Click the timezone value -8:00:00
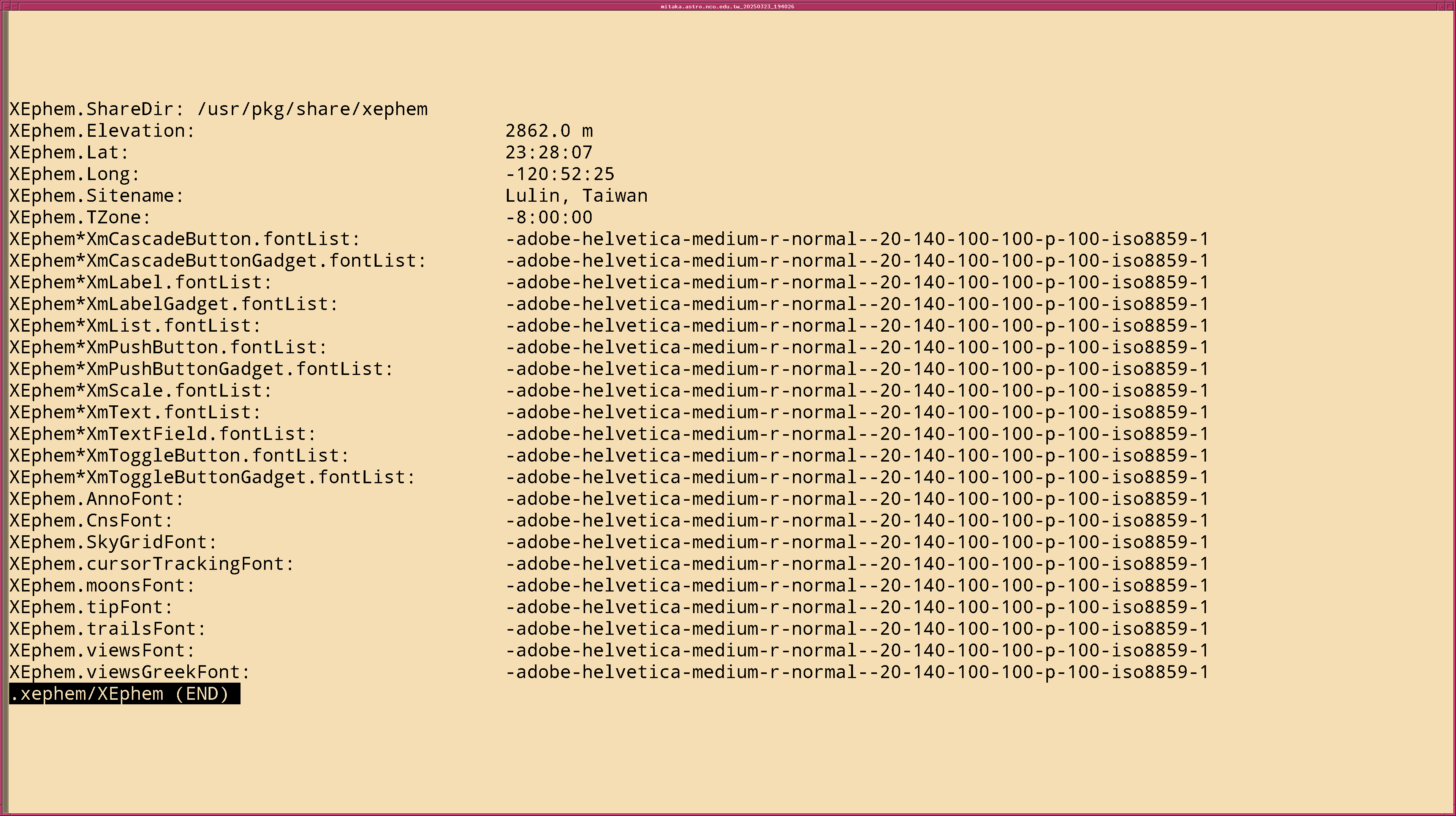The image size is (1456, 816). tap(549, 218)
